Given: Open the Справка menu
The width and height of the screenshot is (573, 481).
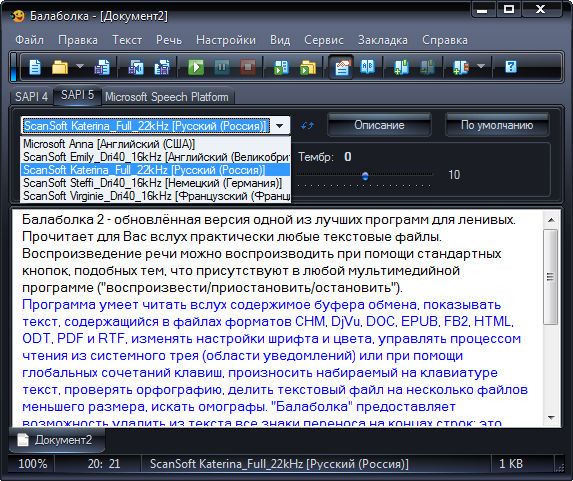Looking at the screenshot, I should pos(445,40).
